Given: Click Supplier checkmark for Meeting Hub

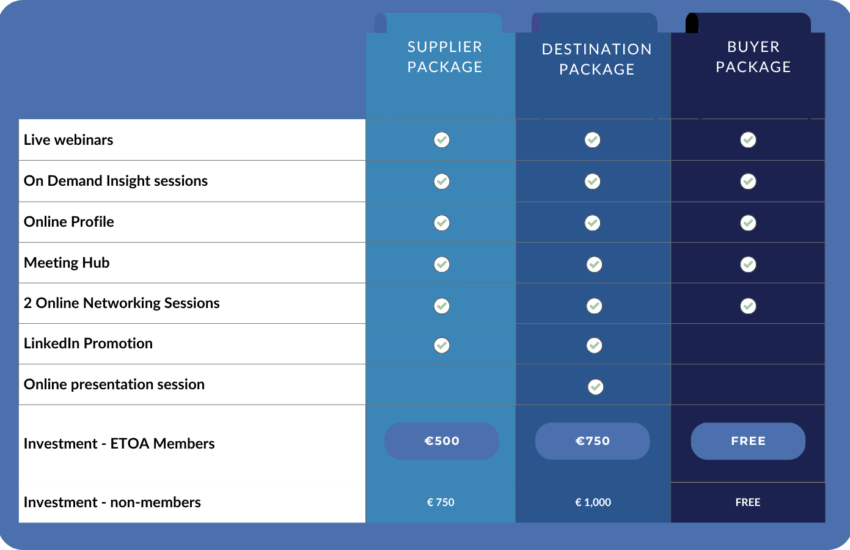Looking at the screenshot, I should point(442,264).
